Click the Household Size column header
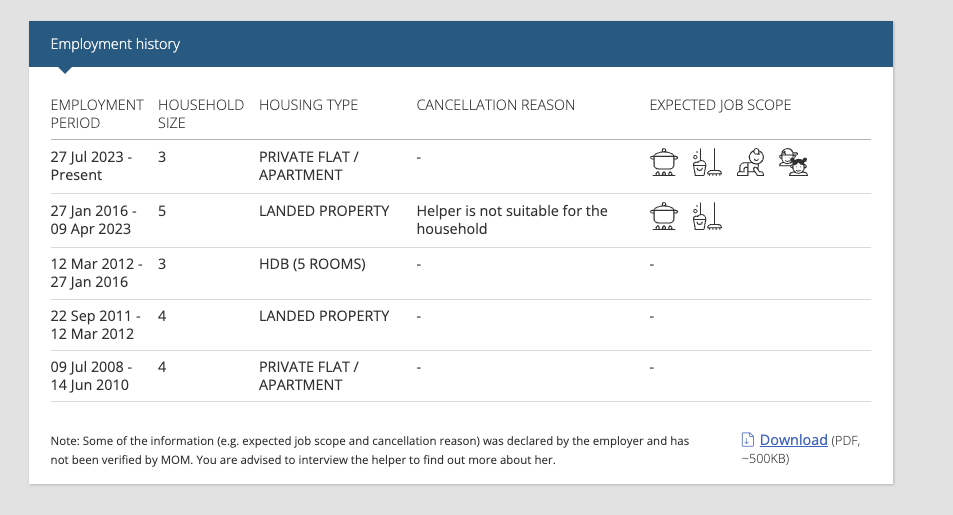The height and width of the screenshot is (515, 953). click(x=201, y=114)
